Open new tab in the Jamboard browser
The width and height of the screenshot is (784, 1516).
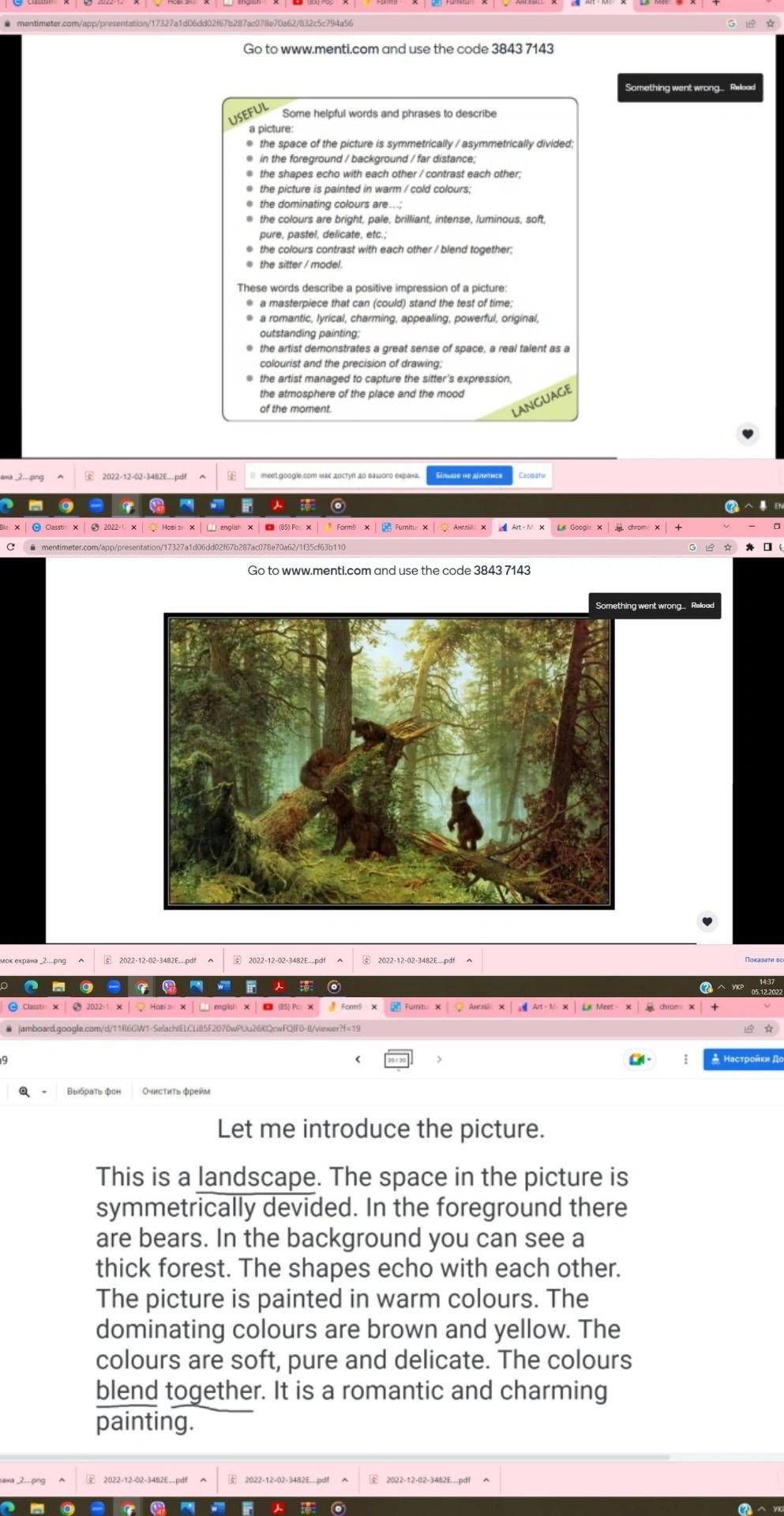[715, 1007]
